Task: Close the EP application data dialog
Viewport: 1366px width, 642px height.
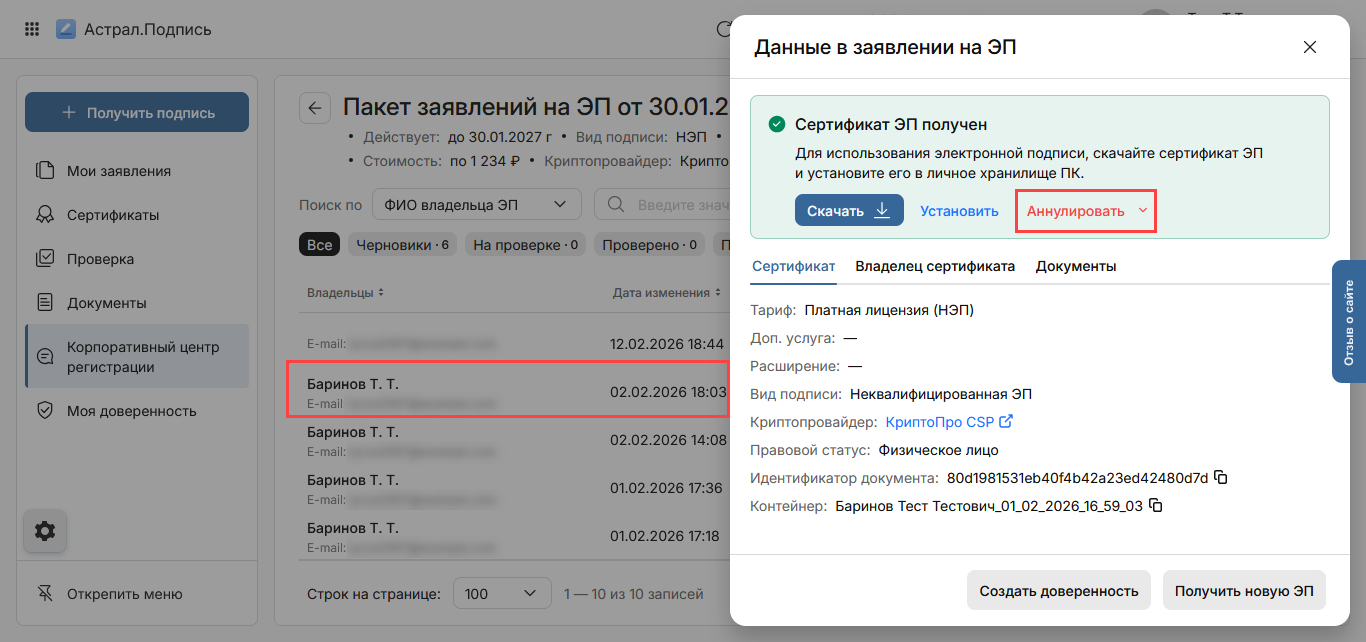Action: click(1309, 47)
